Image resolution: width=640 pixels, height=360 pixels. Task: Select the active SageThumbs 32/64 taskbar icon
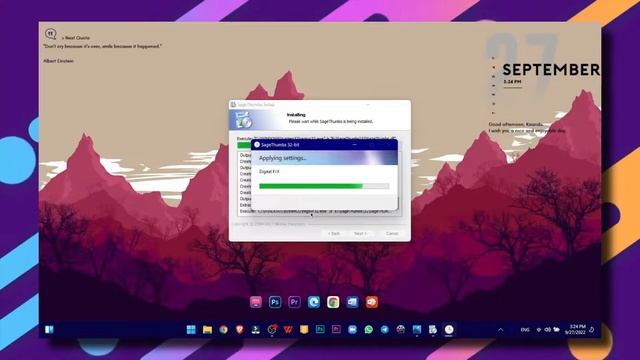pos(449,329)
